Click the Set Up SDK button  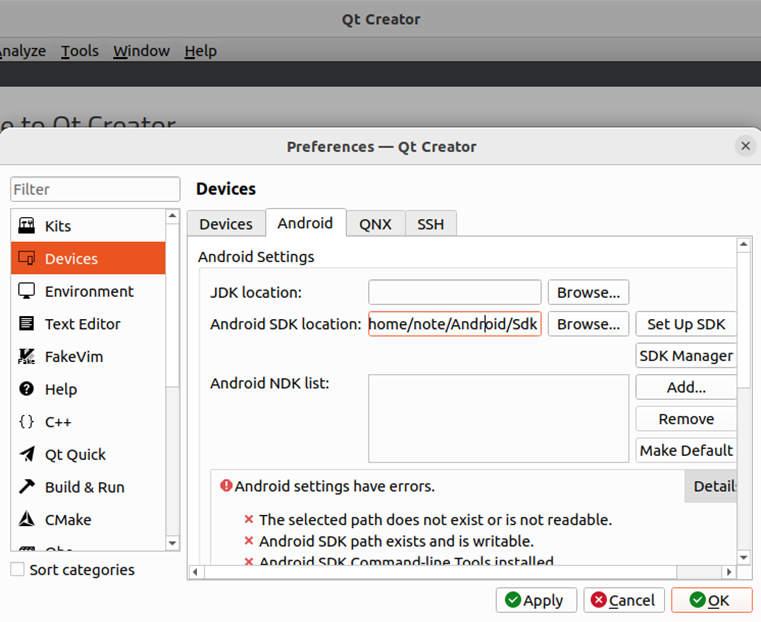point(686,324)
